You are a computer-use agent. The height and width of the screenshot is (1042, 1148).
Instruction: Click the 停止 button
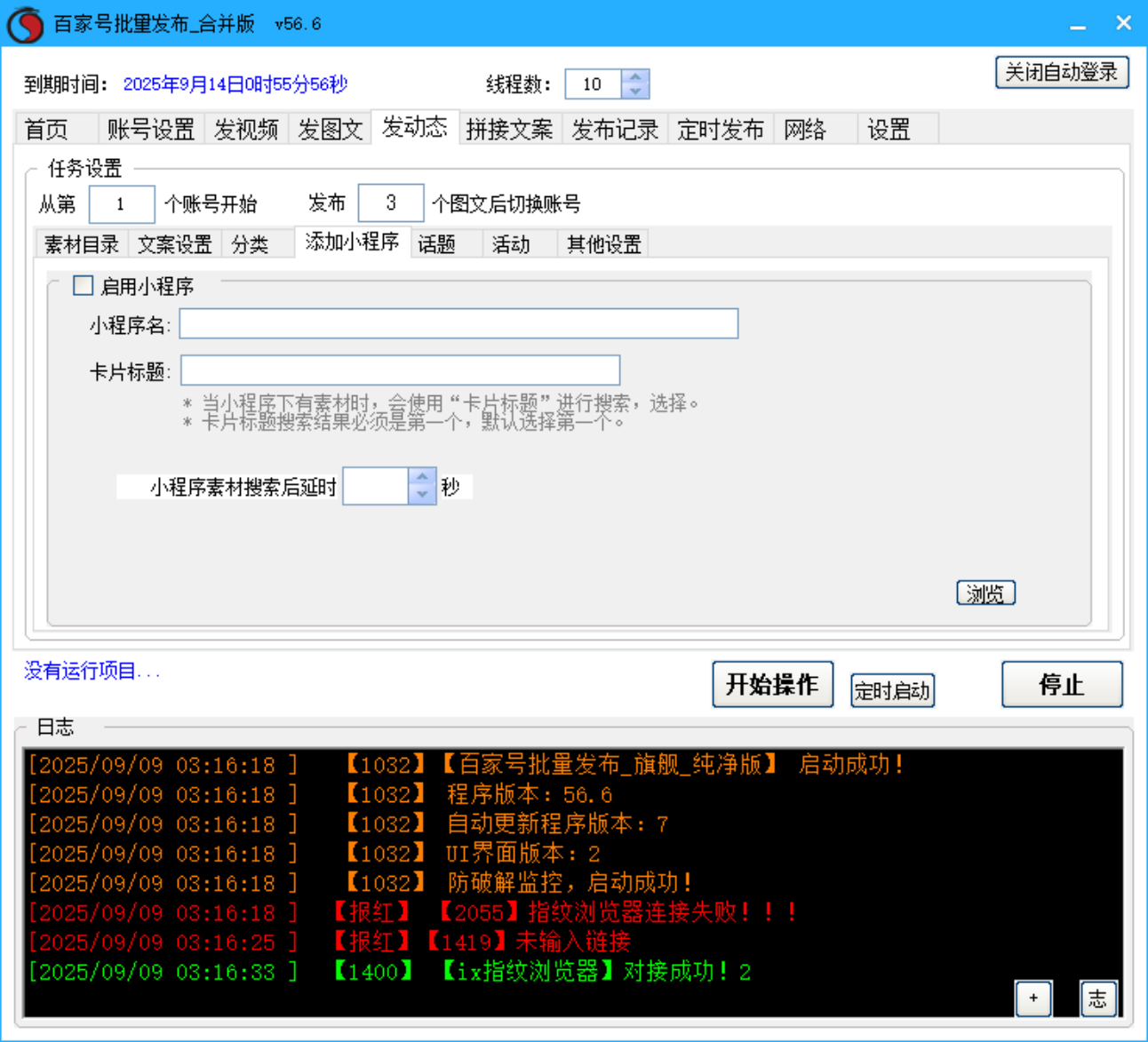tap(1061, 684)
